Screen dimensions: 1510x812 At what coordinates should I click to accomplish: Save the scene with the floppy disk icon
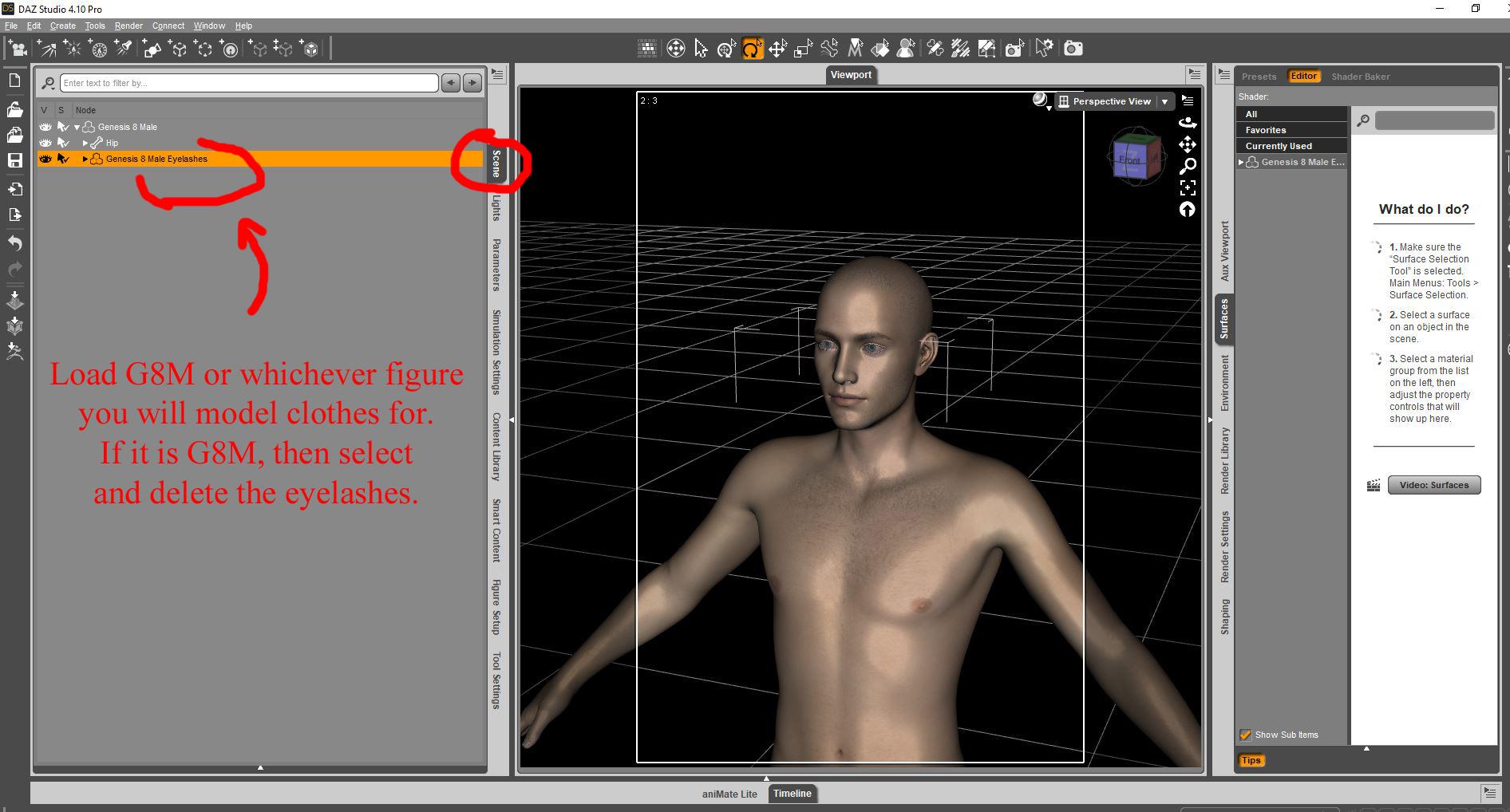[14, 160]
